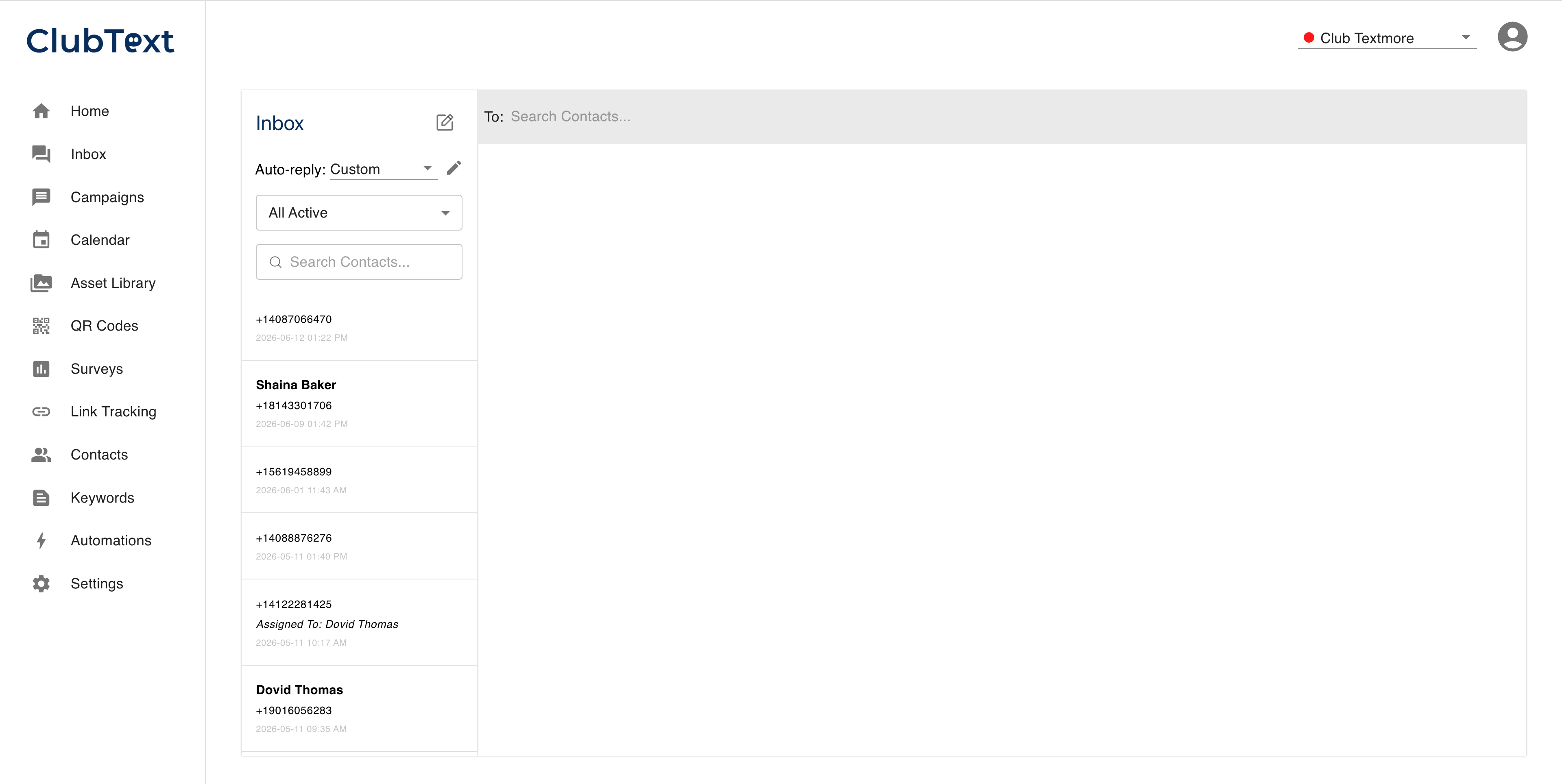This screenshot has width=1562, height=784.
Task: Click the Link Tracking chain icon
Action: 41,412
